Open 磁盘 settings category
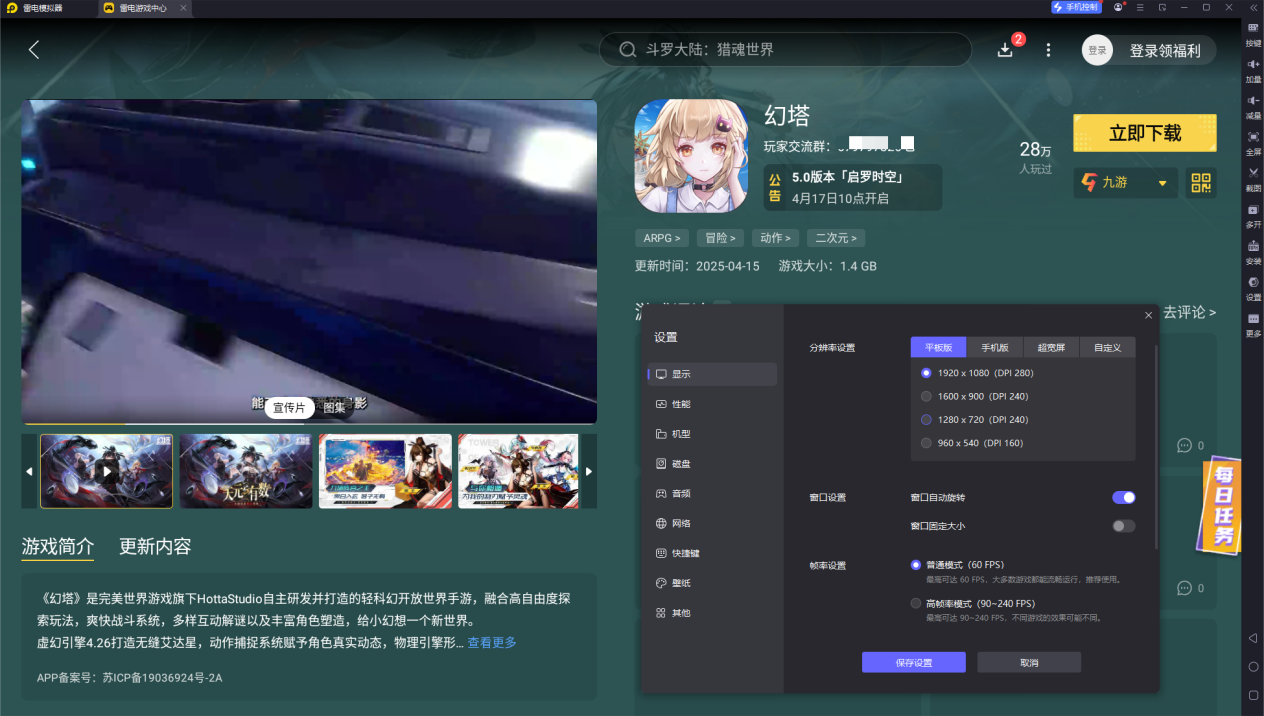The height and width of the screenshot is (716, 1264). (712, 464)
